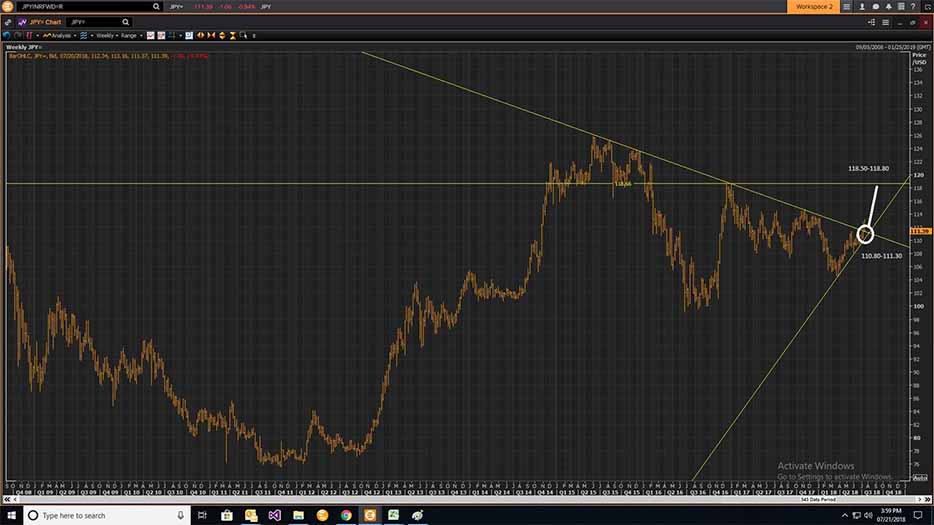
Task: Open the messenger chat icon
Action: click(876, 7)
